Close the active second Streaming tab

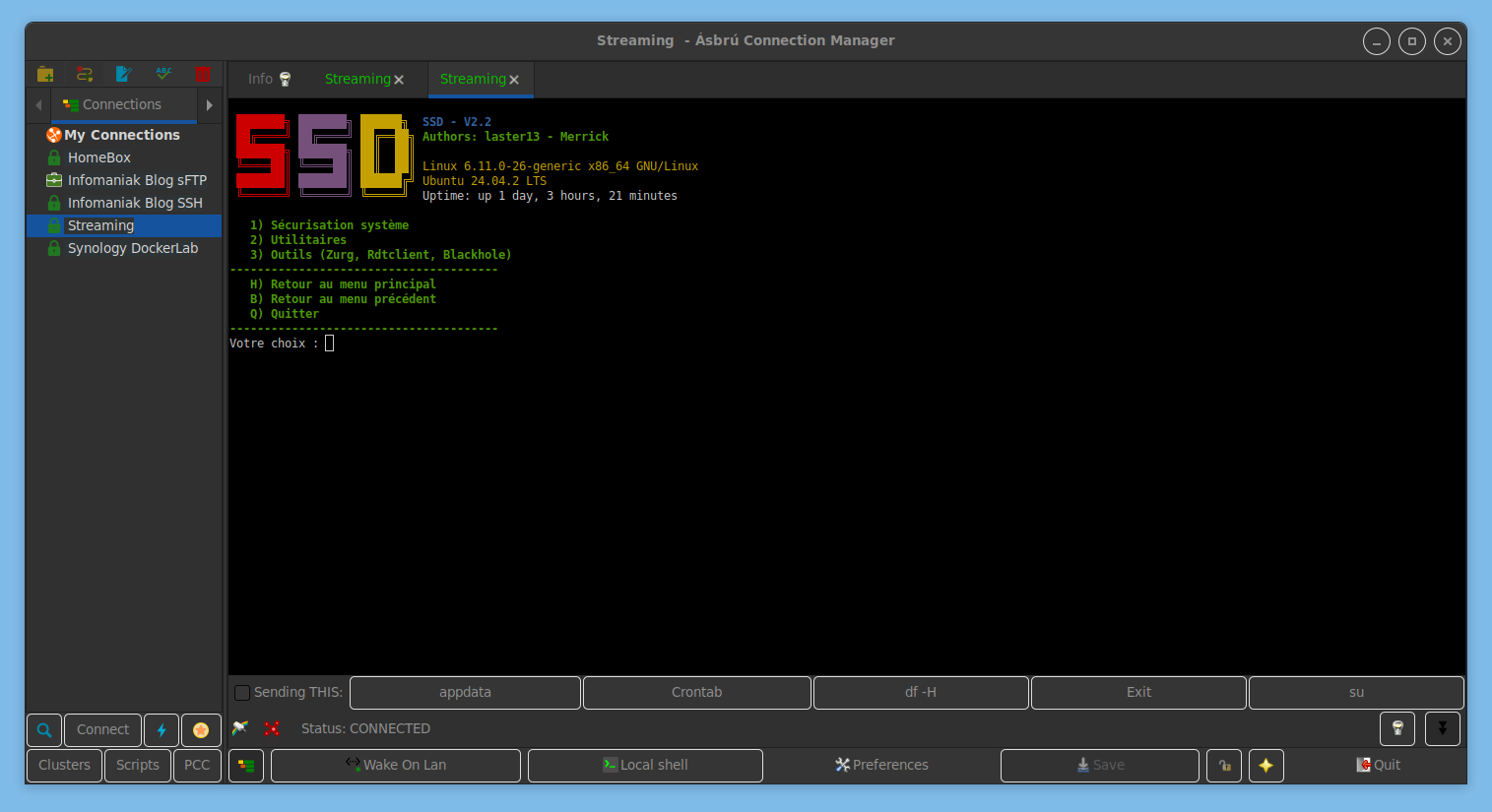pyautogui.click(x=514, y=80)
